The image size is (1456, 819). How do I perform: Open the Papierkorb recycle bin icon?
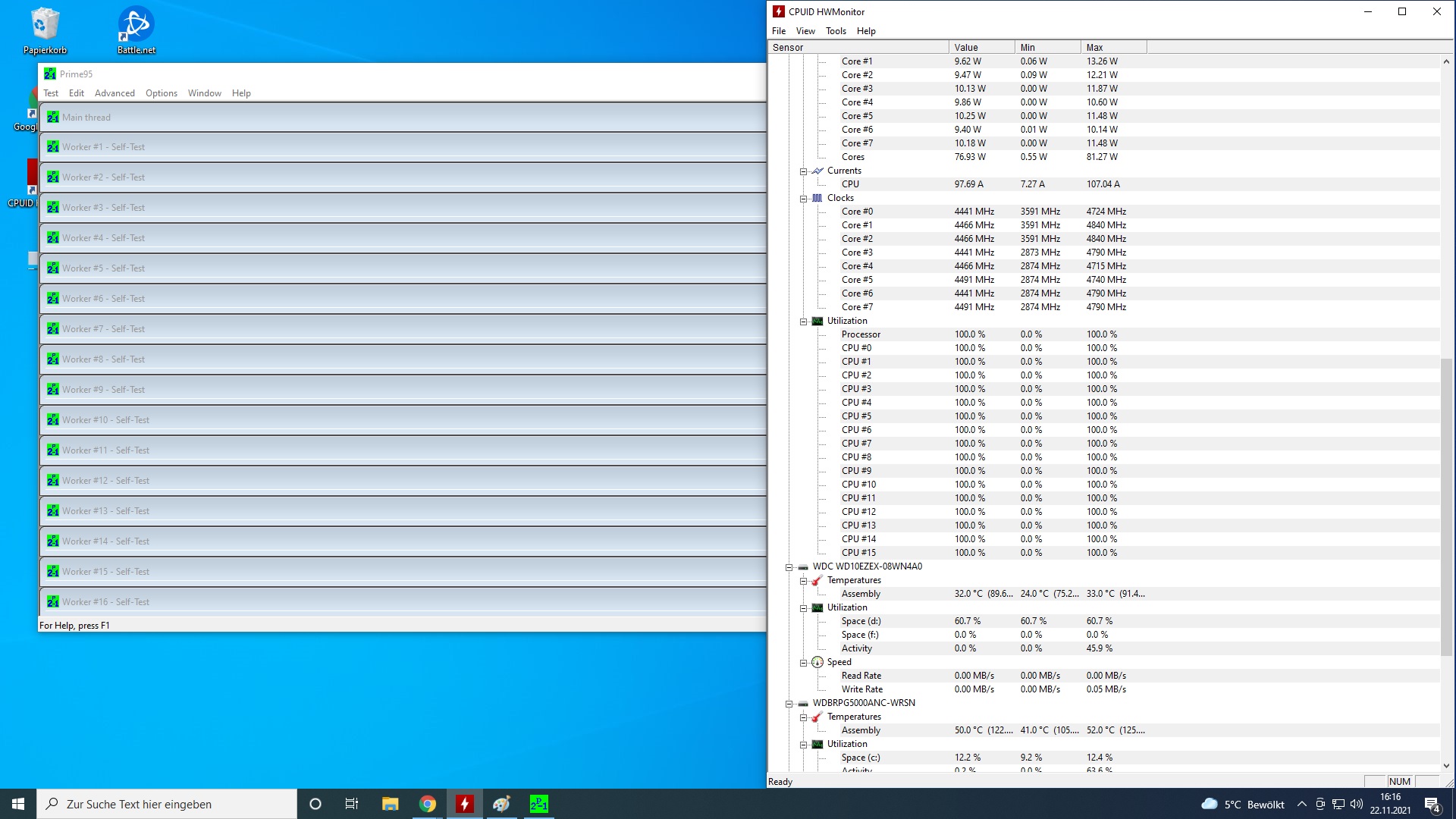45,30
